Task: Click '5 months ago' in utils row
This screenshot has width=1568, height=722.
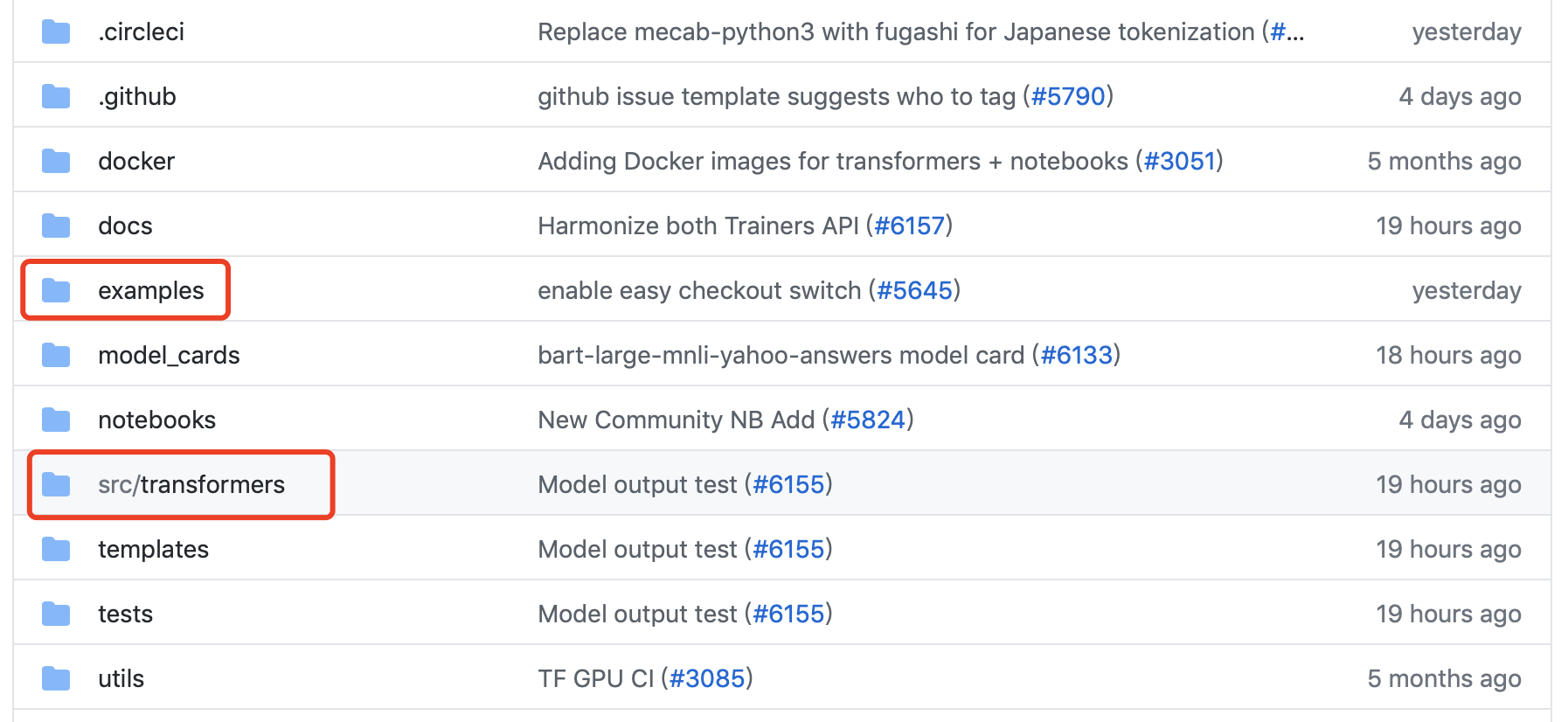Action: (x=1444, y=679)
